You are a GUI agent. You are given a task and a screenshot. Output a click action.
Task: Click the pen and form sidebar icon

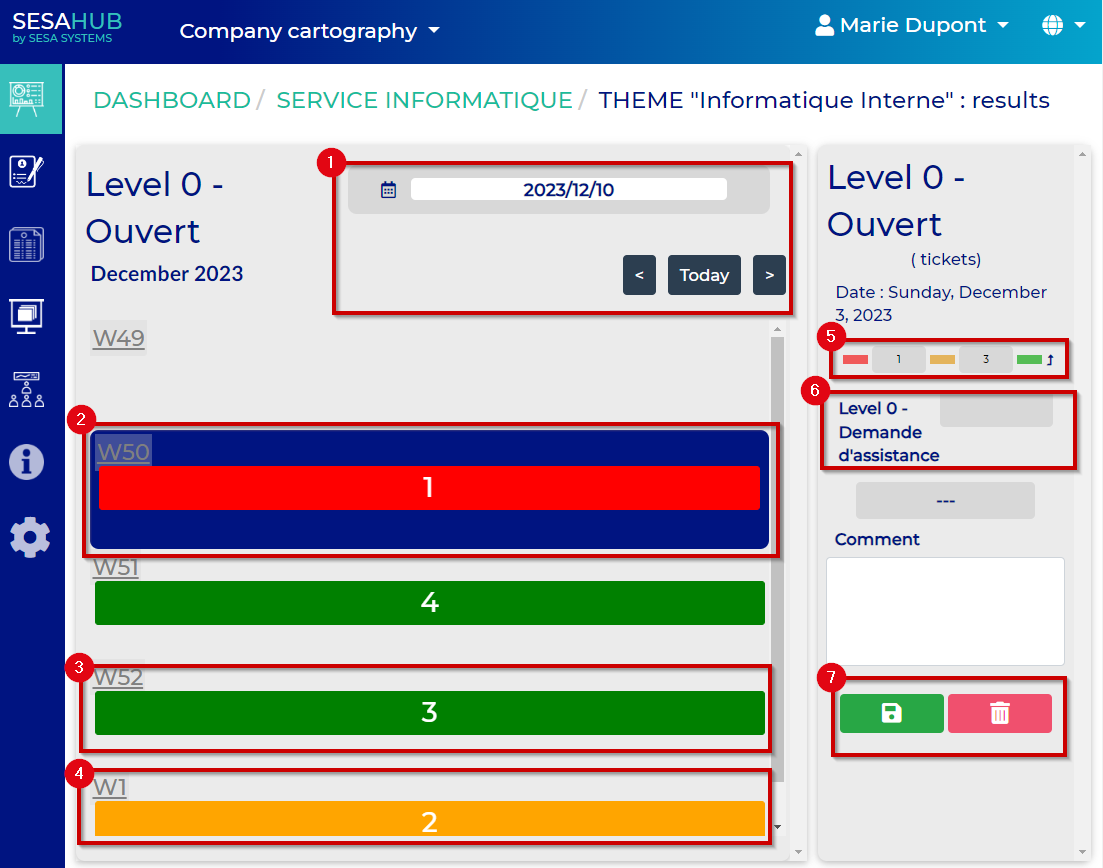coord(27,171)
